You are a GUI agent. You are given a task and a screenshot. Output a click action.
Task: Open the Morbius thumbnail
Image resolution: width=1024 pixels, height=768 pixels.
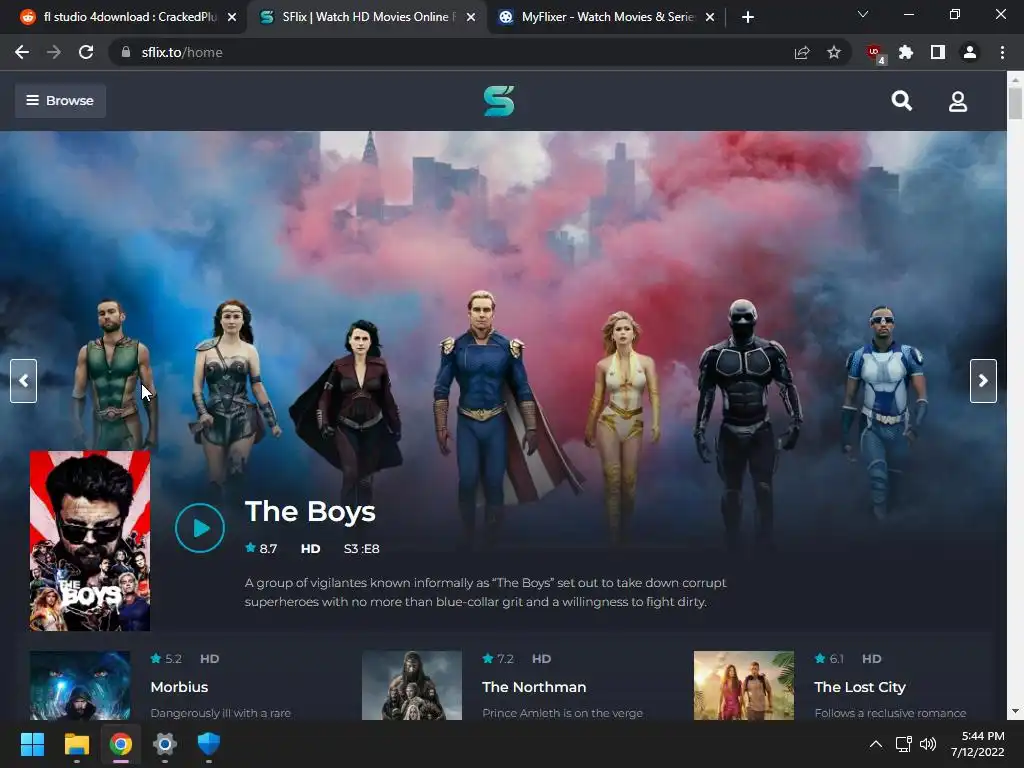[x=80, y=686]
